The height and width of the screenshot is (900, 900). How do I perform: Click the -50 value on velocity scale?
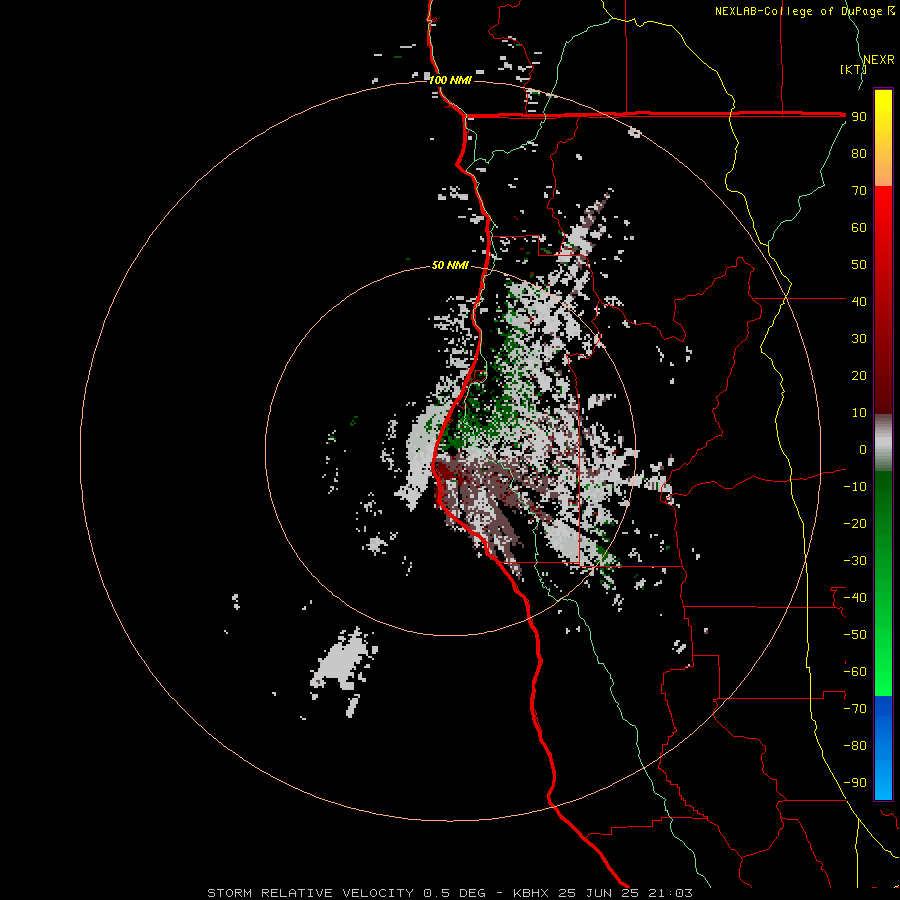855,635
